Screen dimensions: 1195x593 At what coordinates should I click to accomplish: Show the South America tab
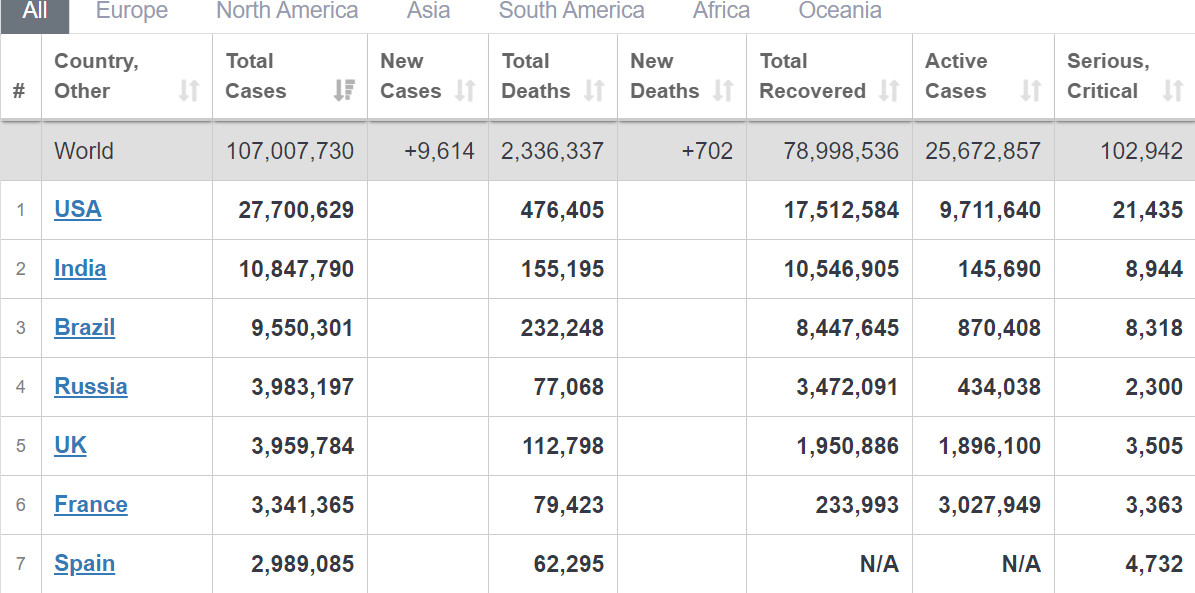coord(571,12)
